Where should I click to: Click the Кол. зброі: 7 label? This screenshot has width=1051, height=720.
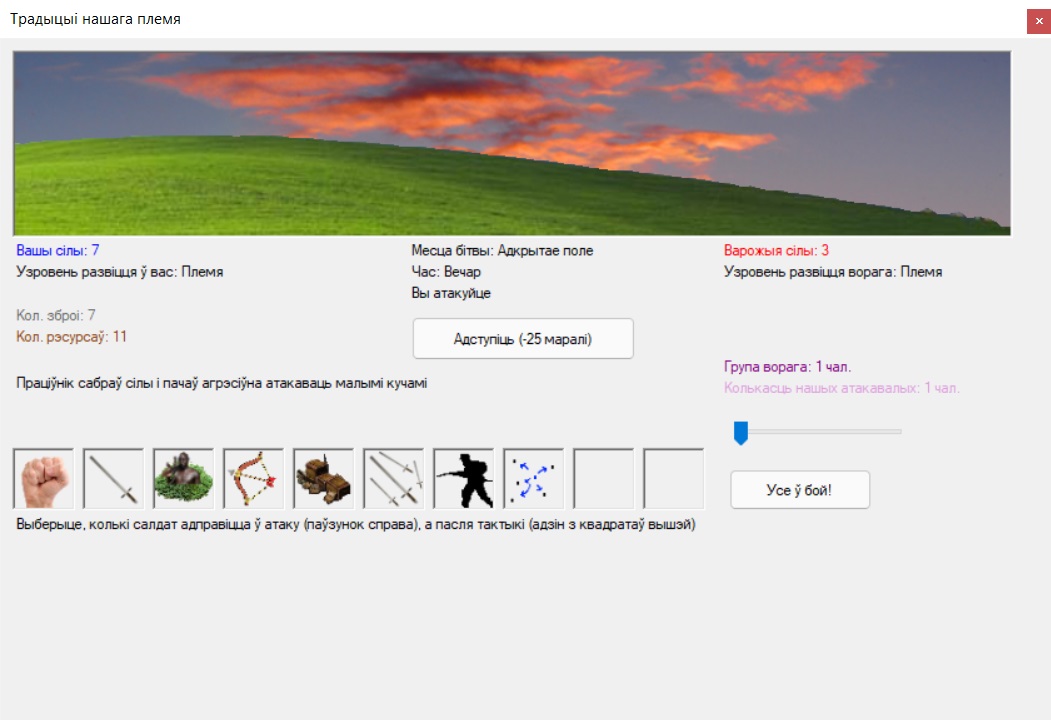tap(56, 315)
